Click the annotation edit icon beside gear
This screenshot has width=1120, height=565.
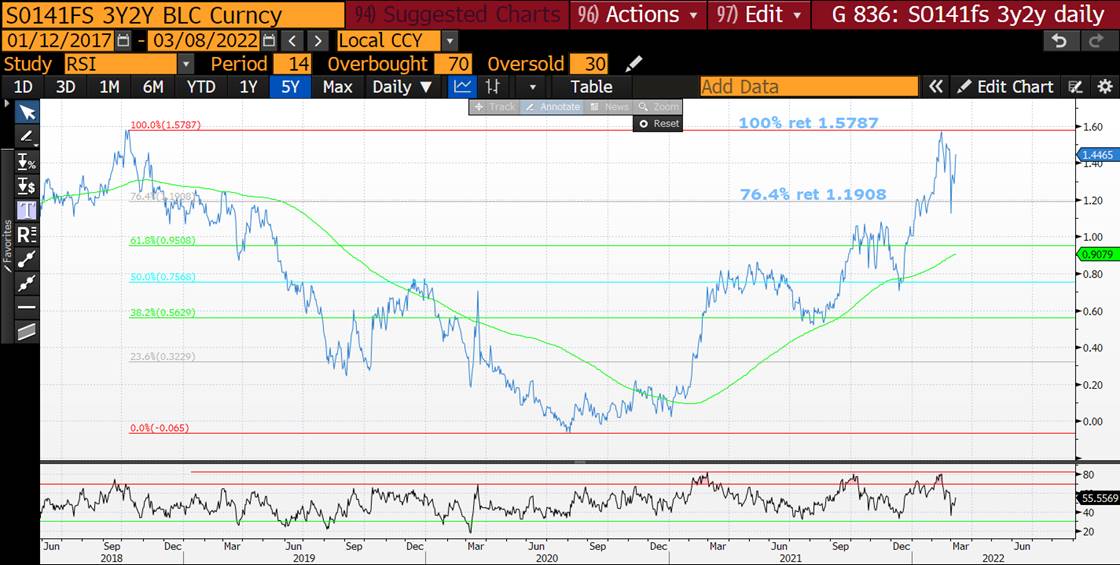tap(1075, 87)
